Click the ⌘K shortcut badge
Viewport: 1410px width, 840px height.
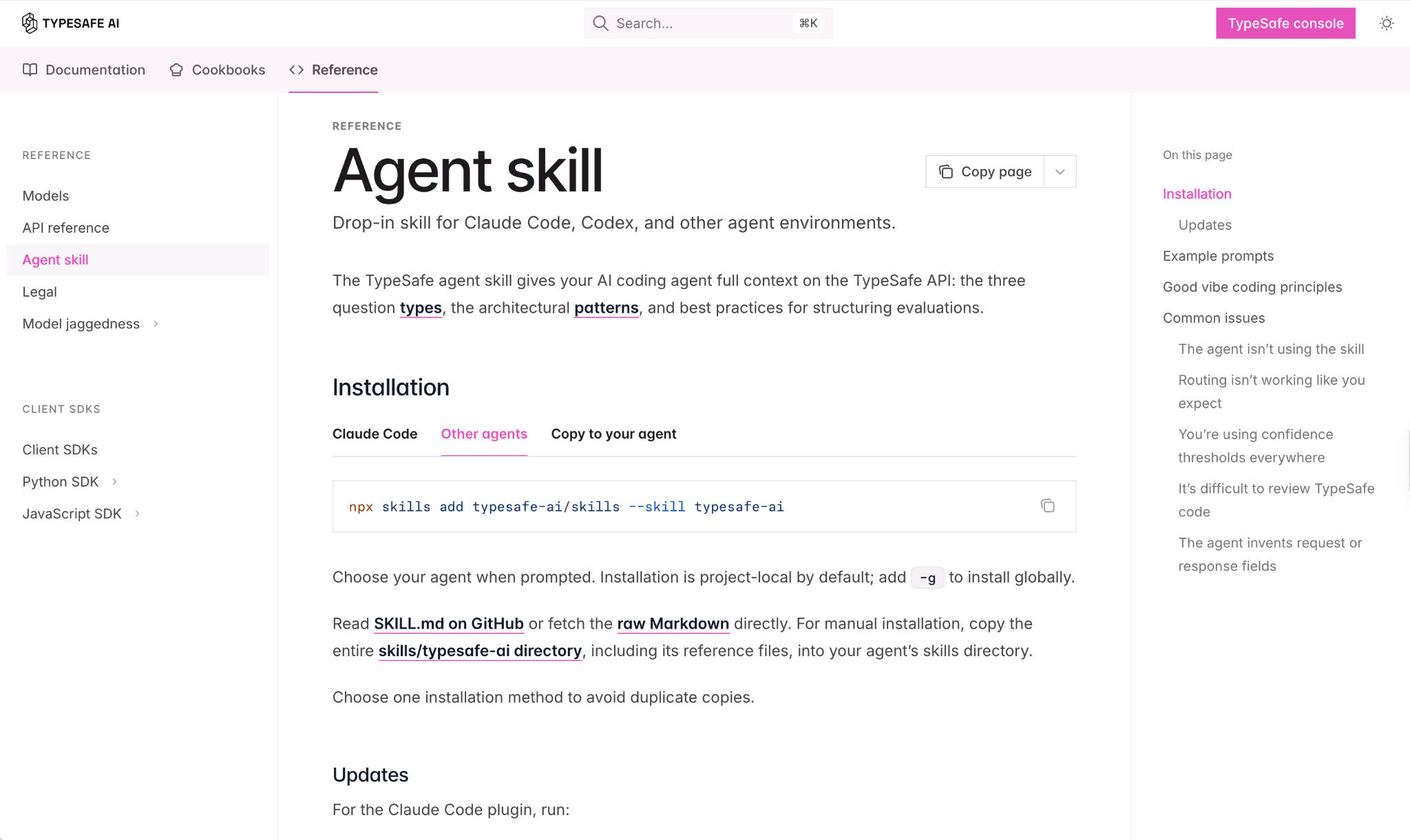click(808, 23)
